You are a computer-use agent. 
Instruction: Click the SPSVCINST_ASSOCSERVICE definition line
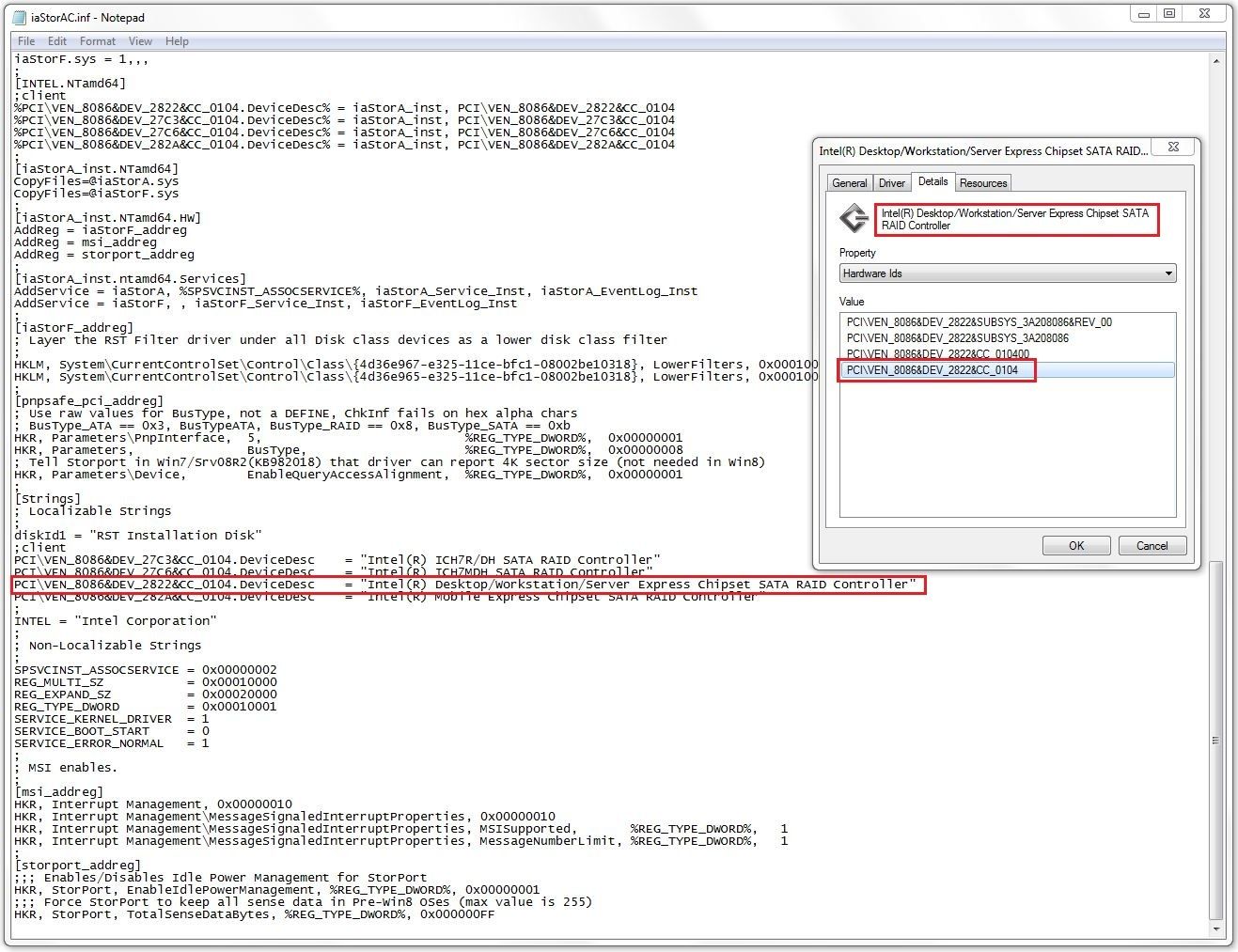tap(145, 670)
